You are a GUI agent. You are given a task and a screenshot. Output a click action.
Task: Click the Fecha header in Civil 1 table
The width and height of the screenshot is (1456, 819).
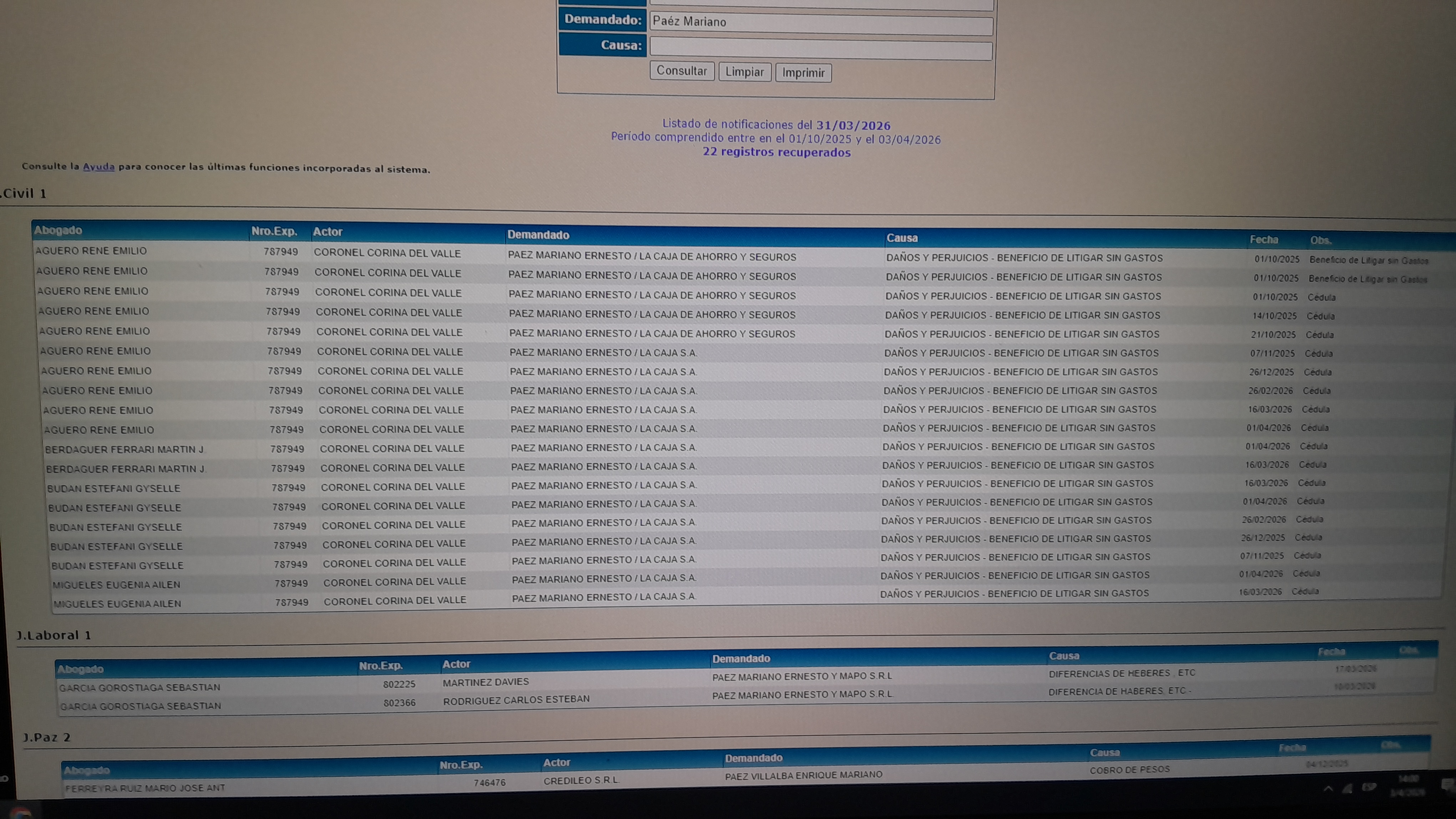tap(1264, 239)
